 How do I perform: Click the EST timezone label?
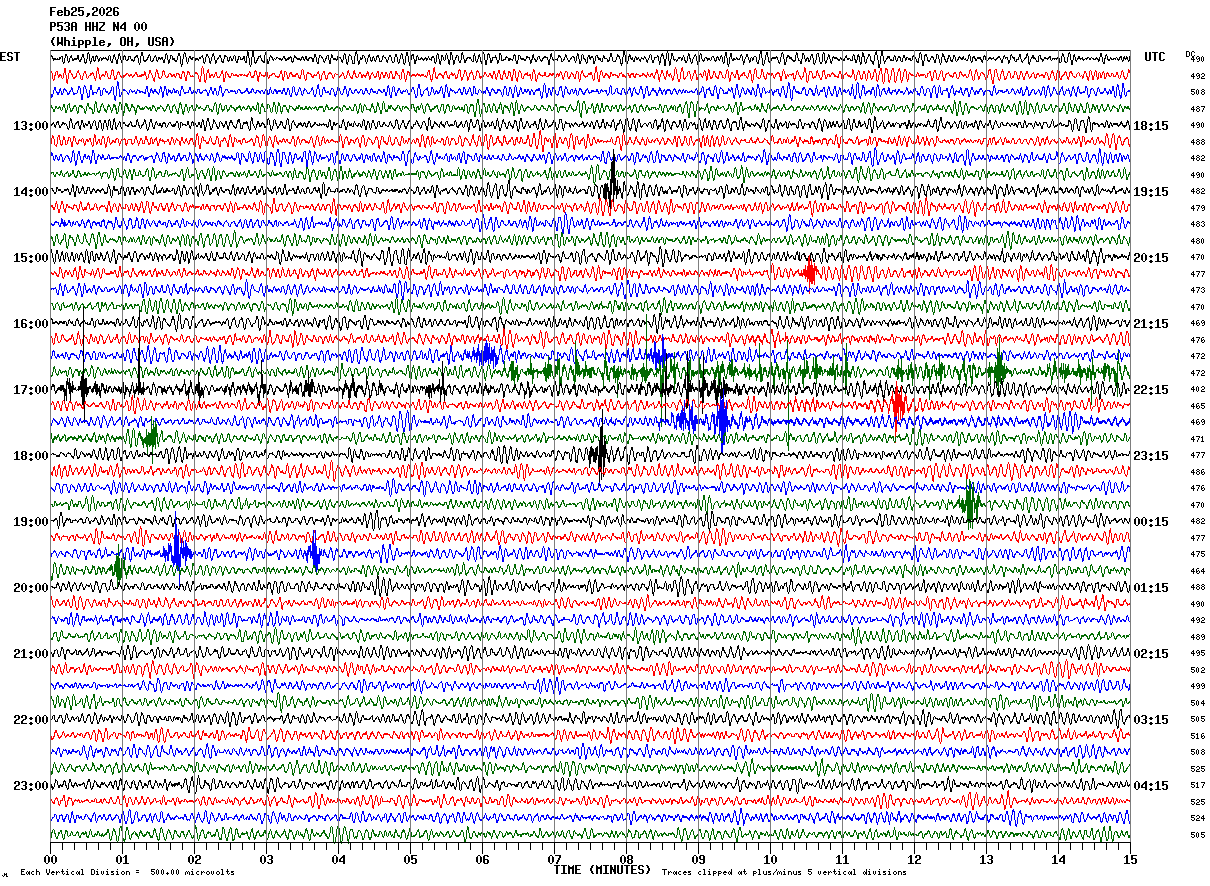click(10, 57)
